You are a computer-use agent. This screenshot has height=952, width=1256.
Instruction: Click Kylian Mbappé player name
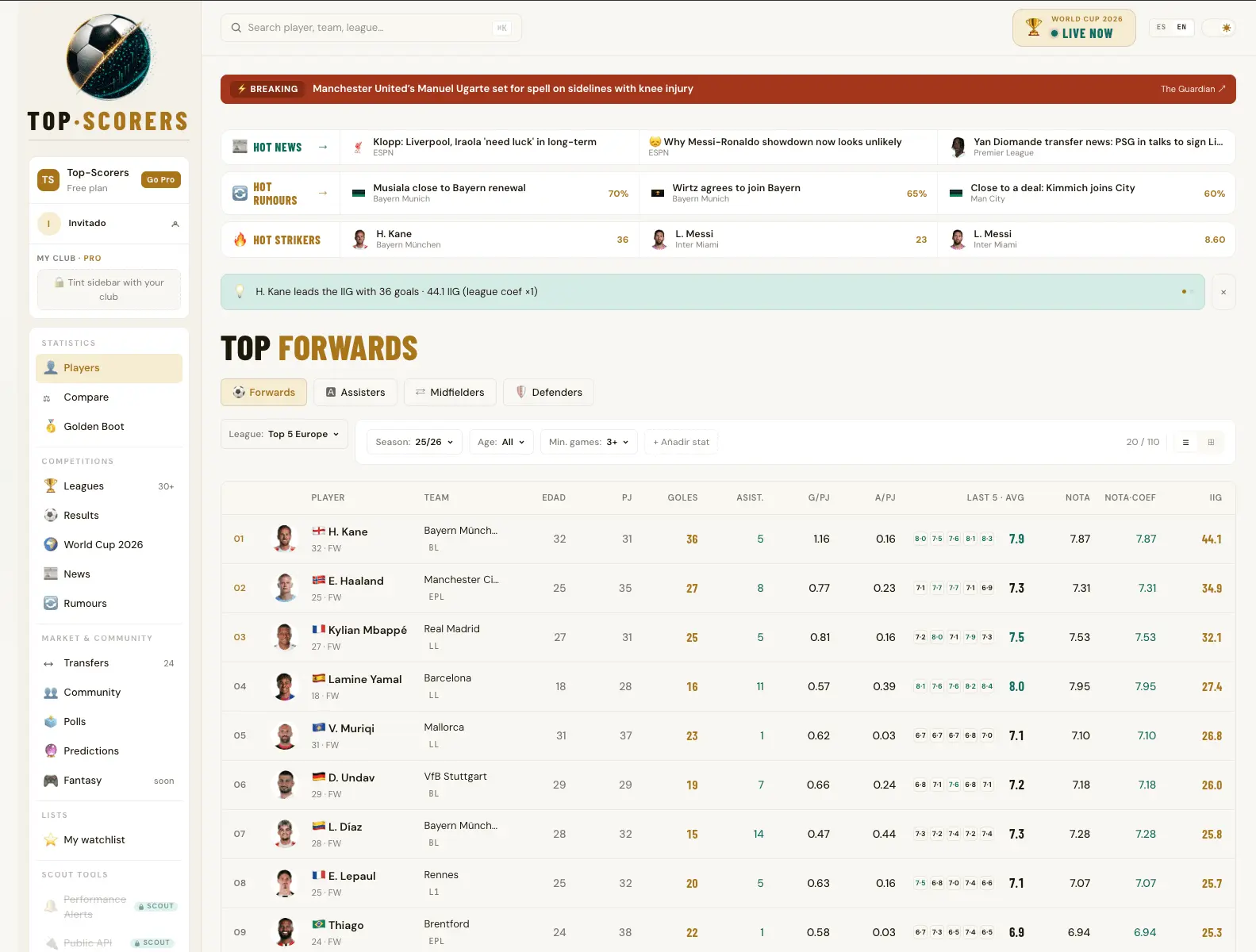pos(367,630)
